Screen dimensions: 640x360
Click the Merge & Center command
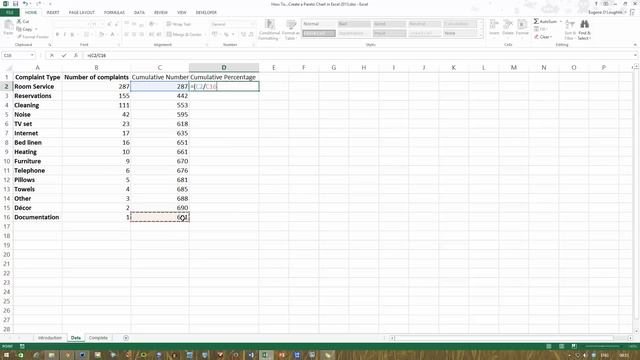[184, 34]
